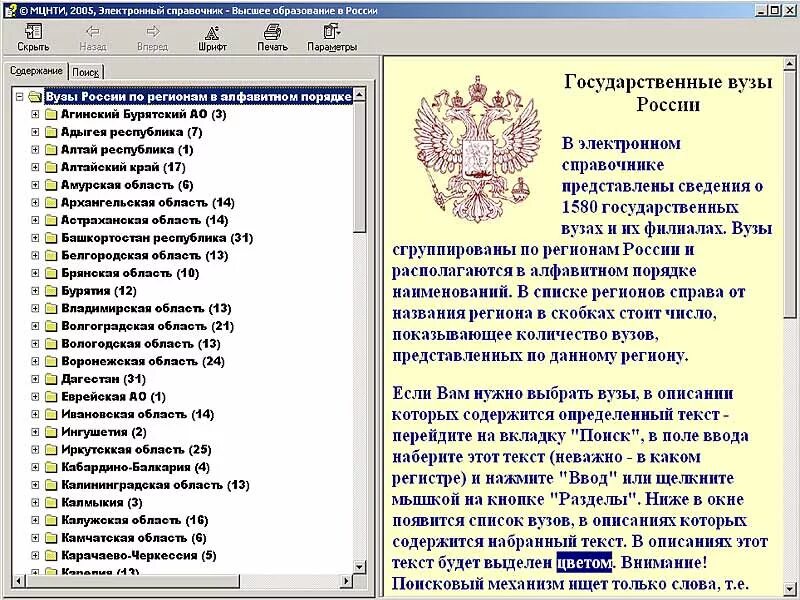Expand the Амурская область node
The image size is (800, 600).
pyautogui.click(x=35, y=185)
